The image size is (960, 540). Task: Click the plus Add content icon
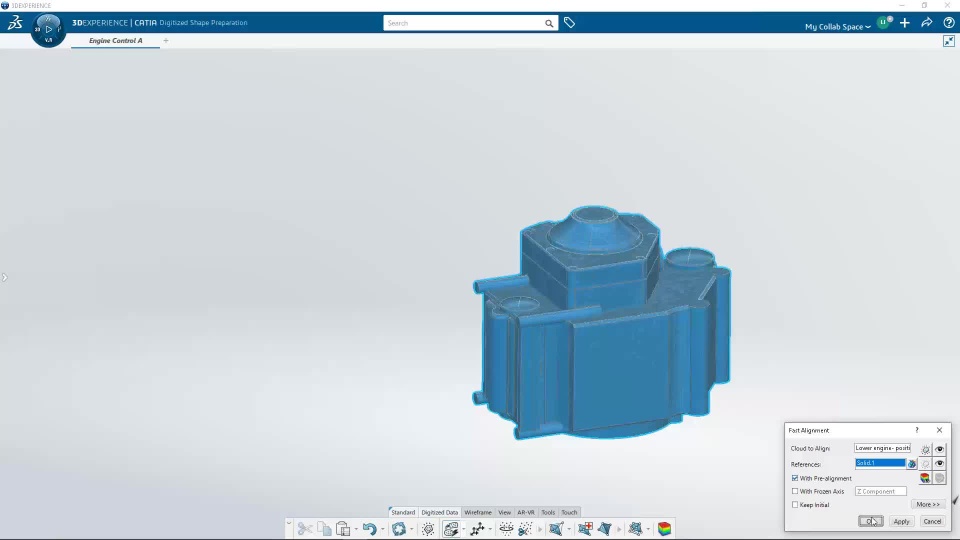tap(905, 23)
